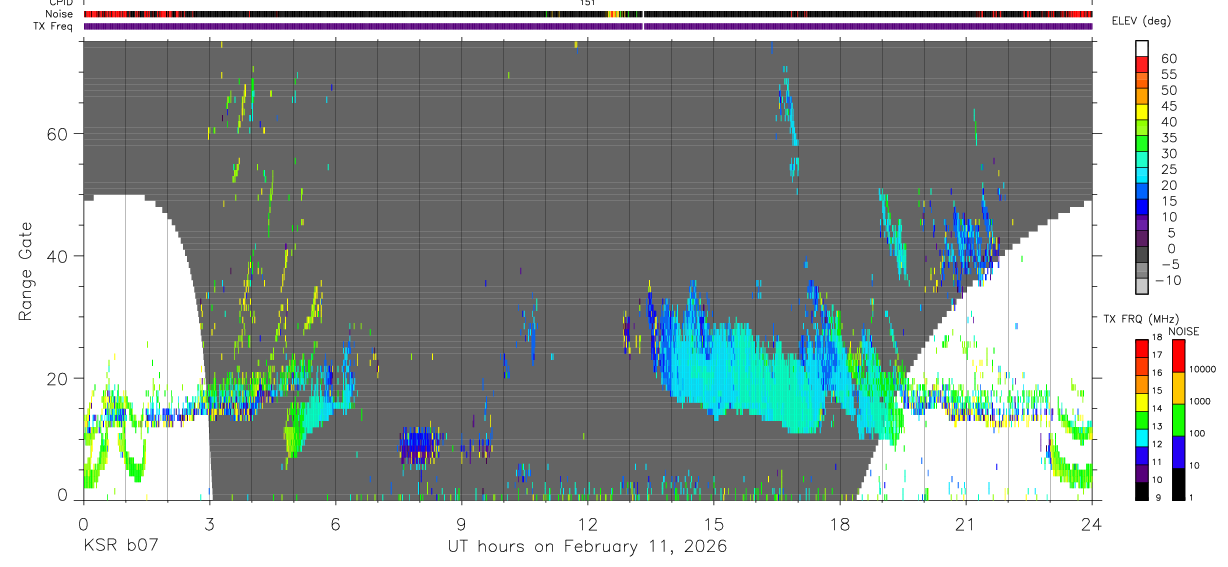Click the 20 tick label on the Range Gate axis
This screenshot has width=1228, height=567.
(58, 378)
